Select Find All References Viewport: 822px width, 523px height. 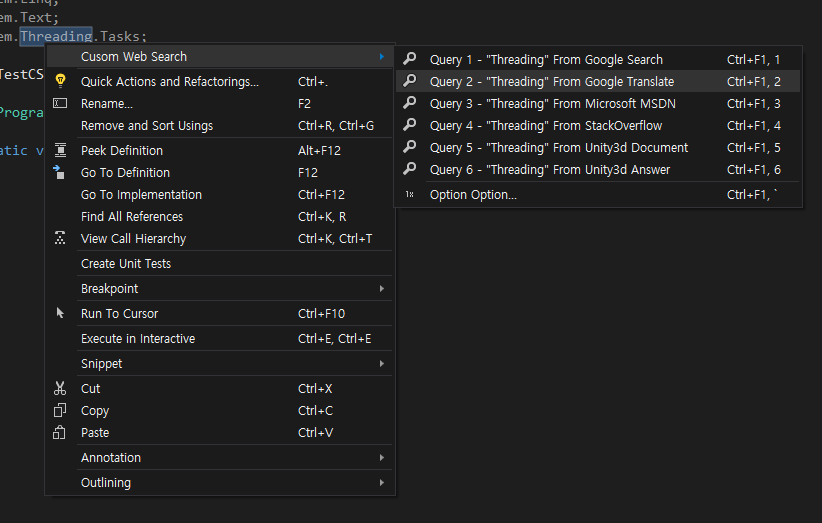pyautogui.click(x=219, y=216)
